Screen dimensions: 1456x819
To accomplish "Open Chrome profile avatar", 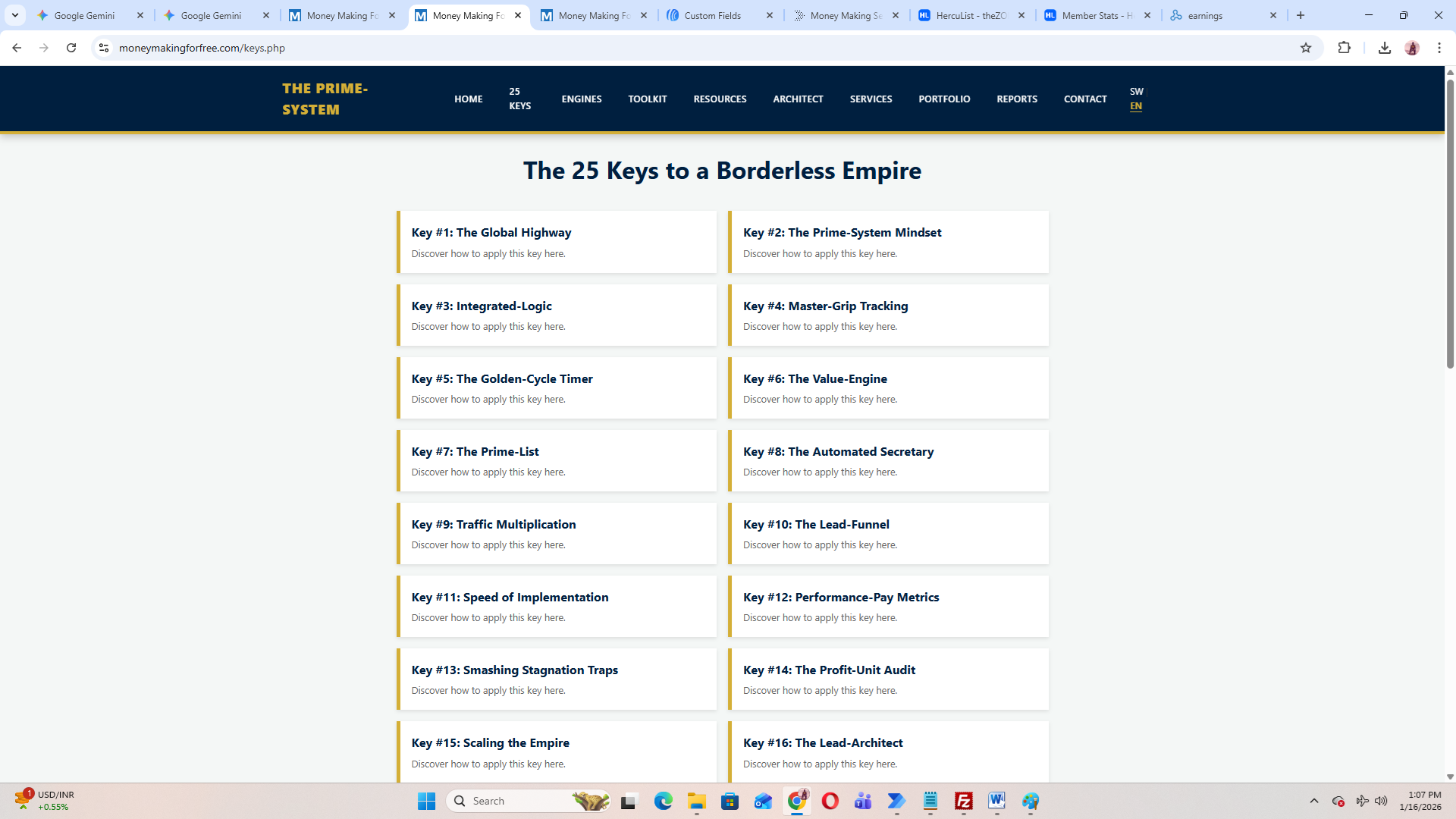I will pos(1411,48).
